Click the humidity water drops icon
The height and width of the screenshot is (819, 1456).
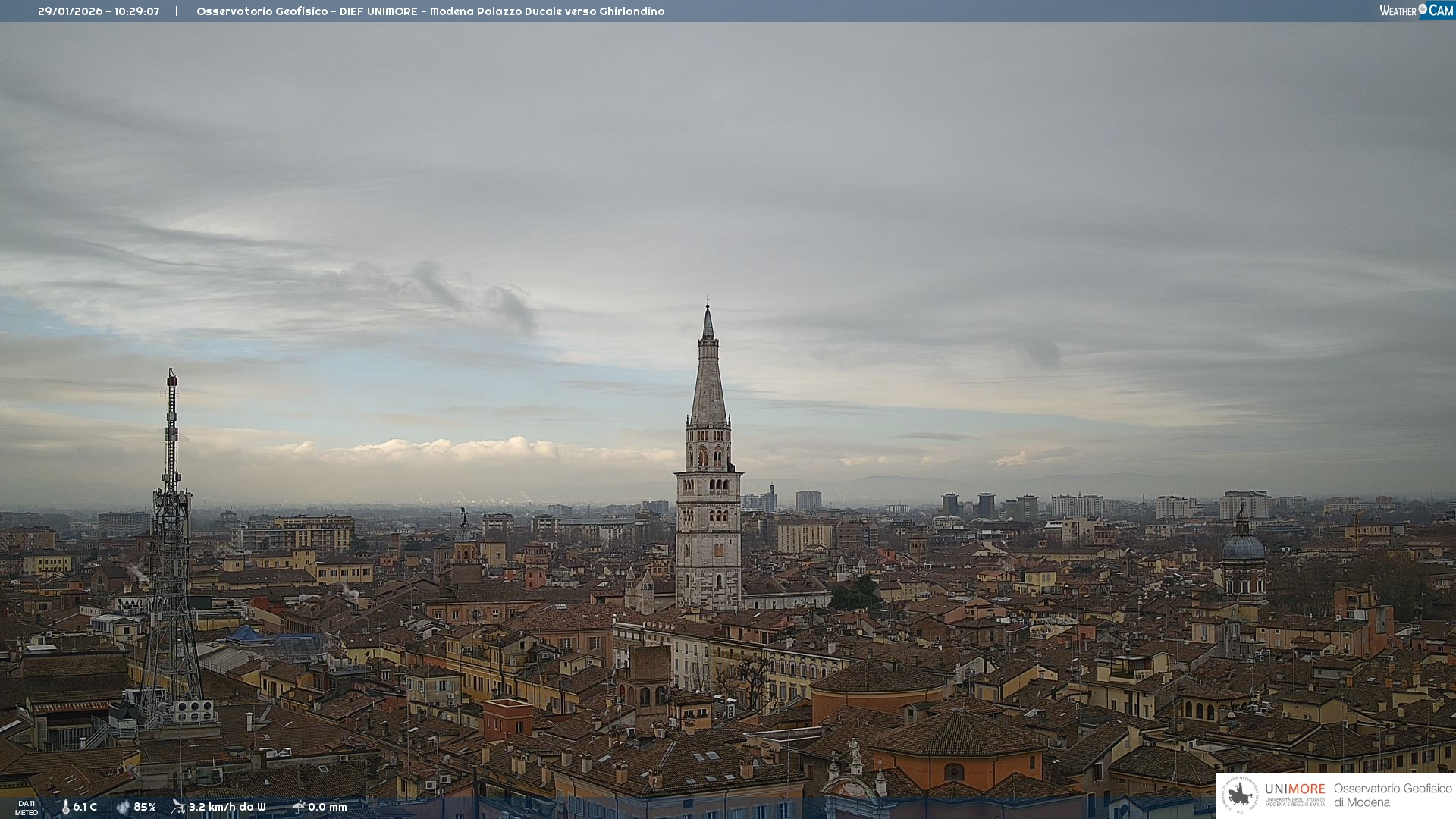coord(123,807)
